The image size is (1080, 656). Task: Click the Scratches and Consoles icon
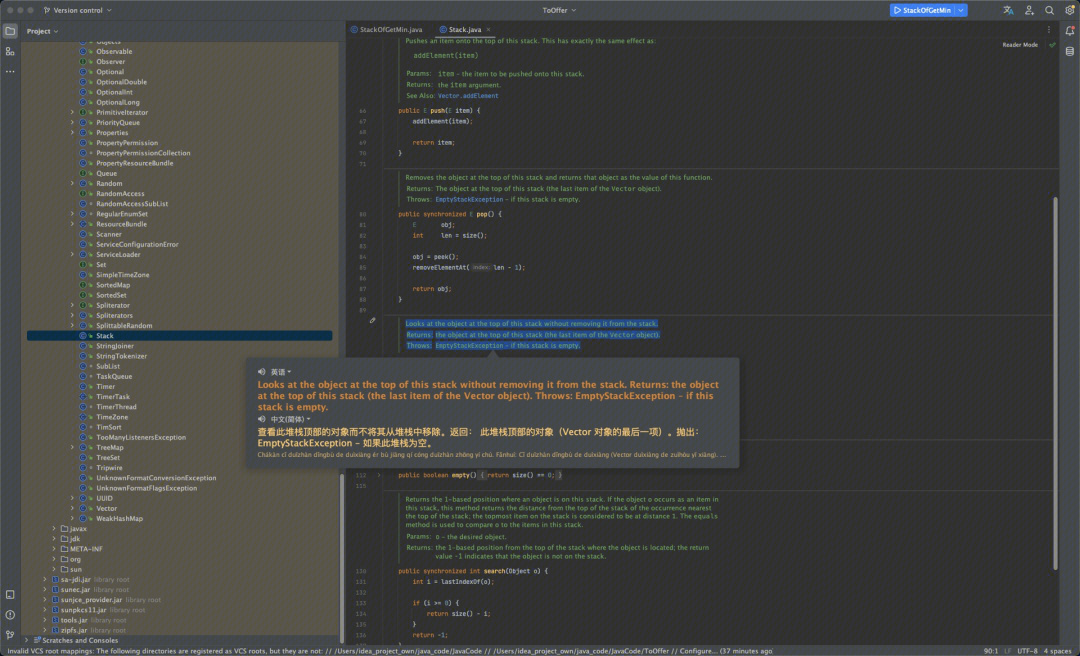37,640
